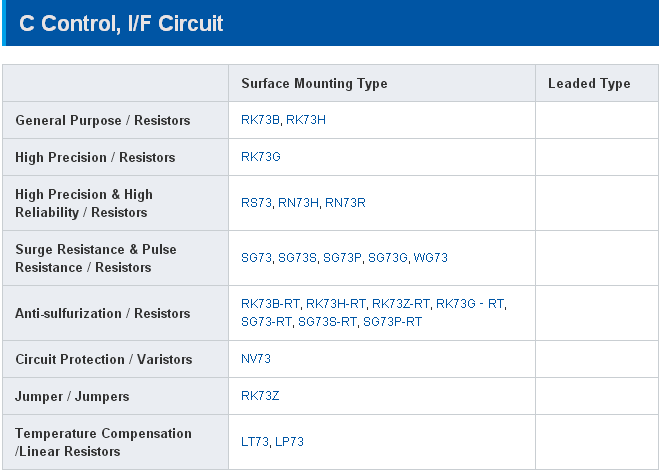This screenshot has height=474, width=662.
Task: Open the SG73P surge resistance link
Action: pos(342,258)
